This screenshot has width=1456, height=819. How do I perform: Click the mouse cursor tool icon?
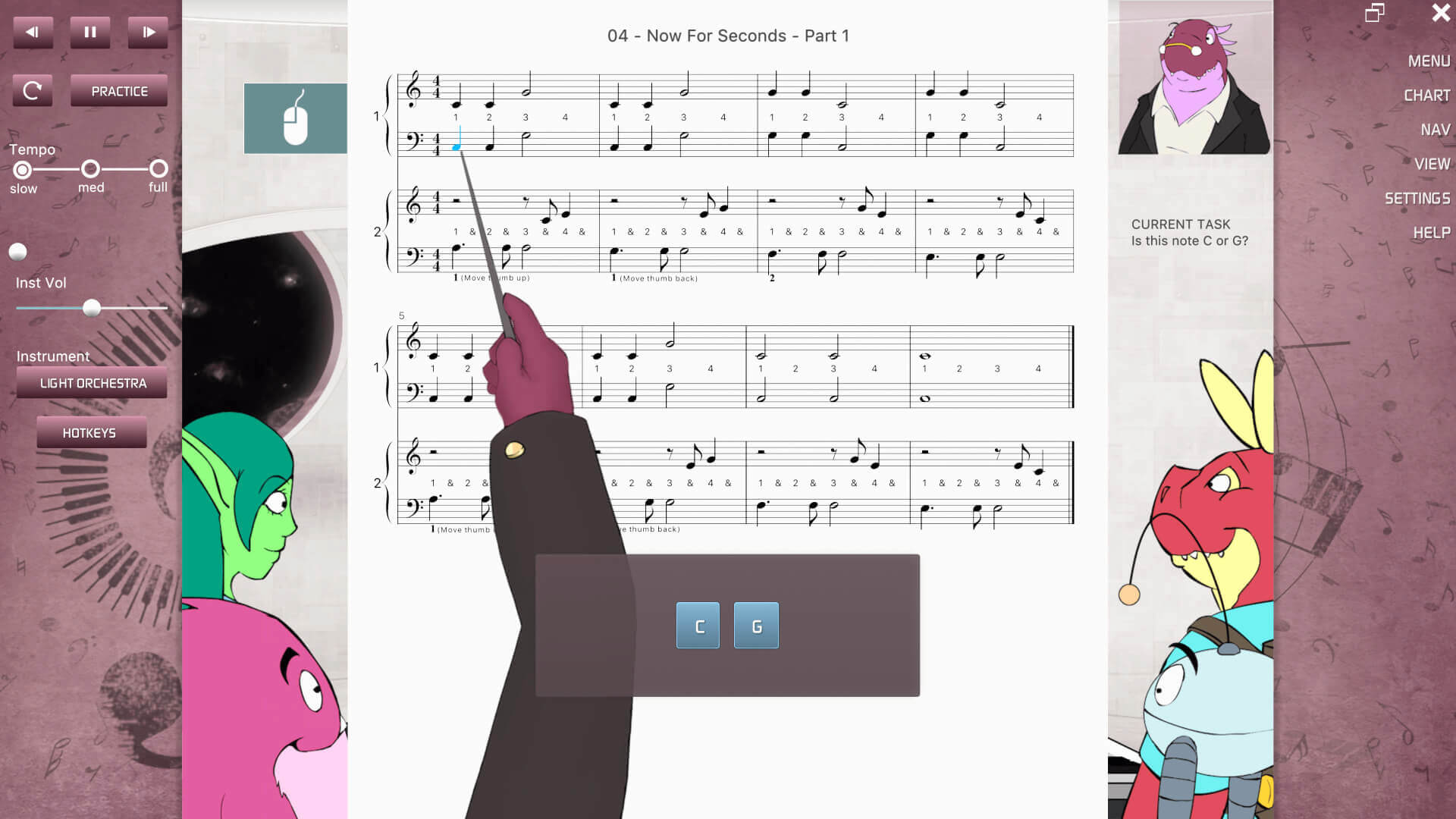[295, 118]
